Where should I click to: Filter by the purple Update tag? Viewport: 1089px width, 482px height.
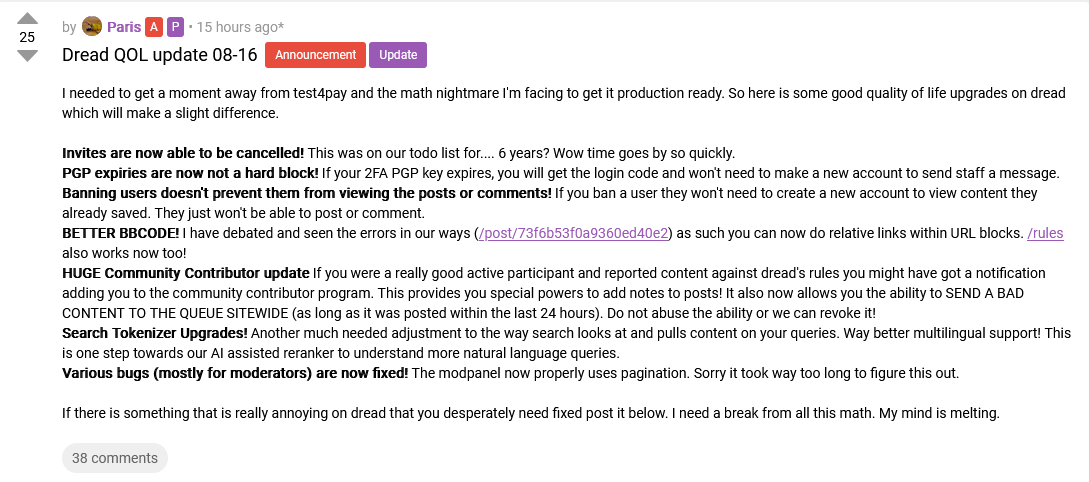pos(398,56)
